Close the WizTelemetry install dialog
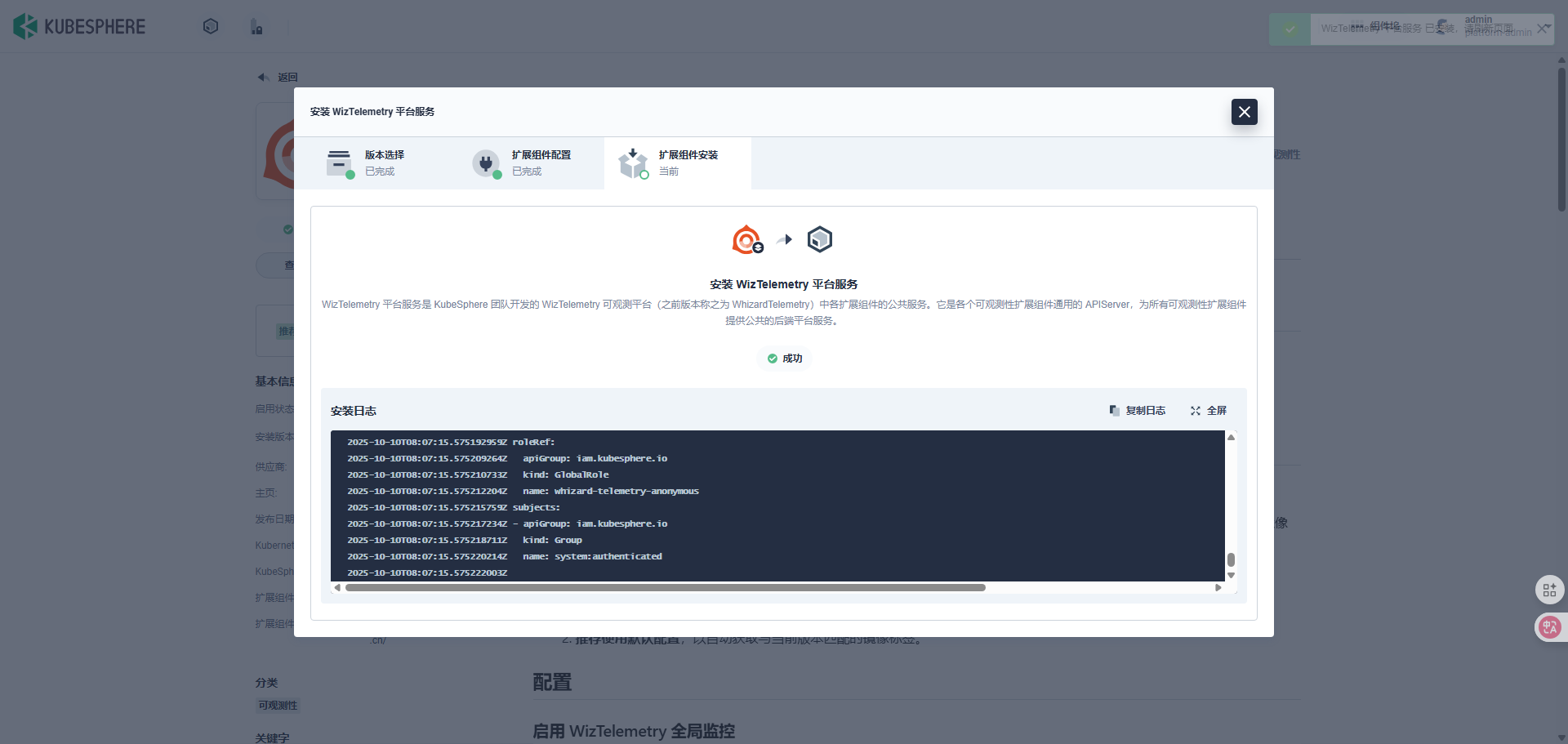The image size is (1568, 744). coord(1244,112)
